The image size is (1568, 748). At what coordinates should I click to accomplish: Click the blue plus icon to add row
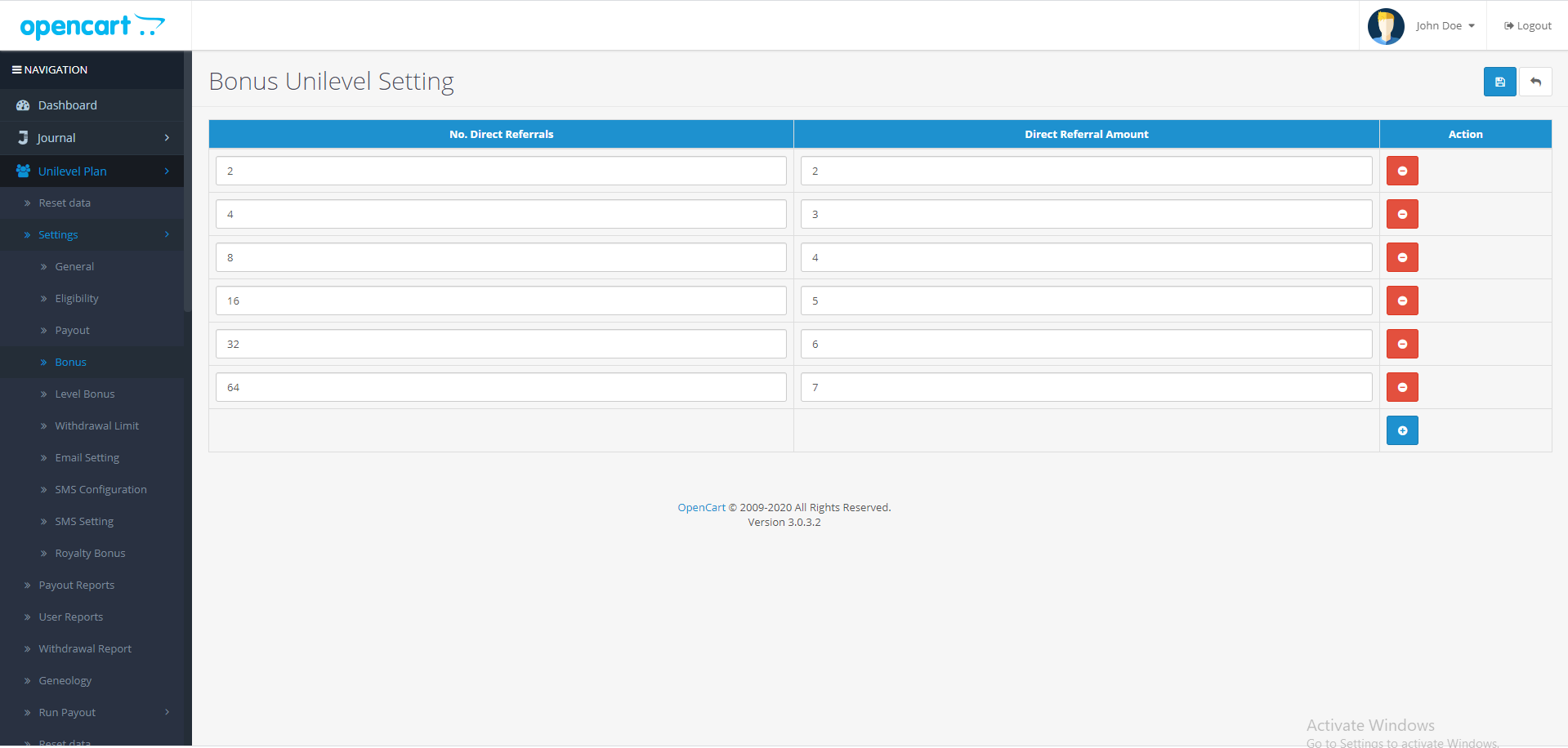pyautogui.click(x=1402, y=430)
